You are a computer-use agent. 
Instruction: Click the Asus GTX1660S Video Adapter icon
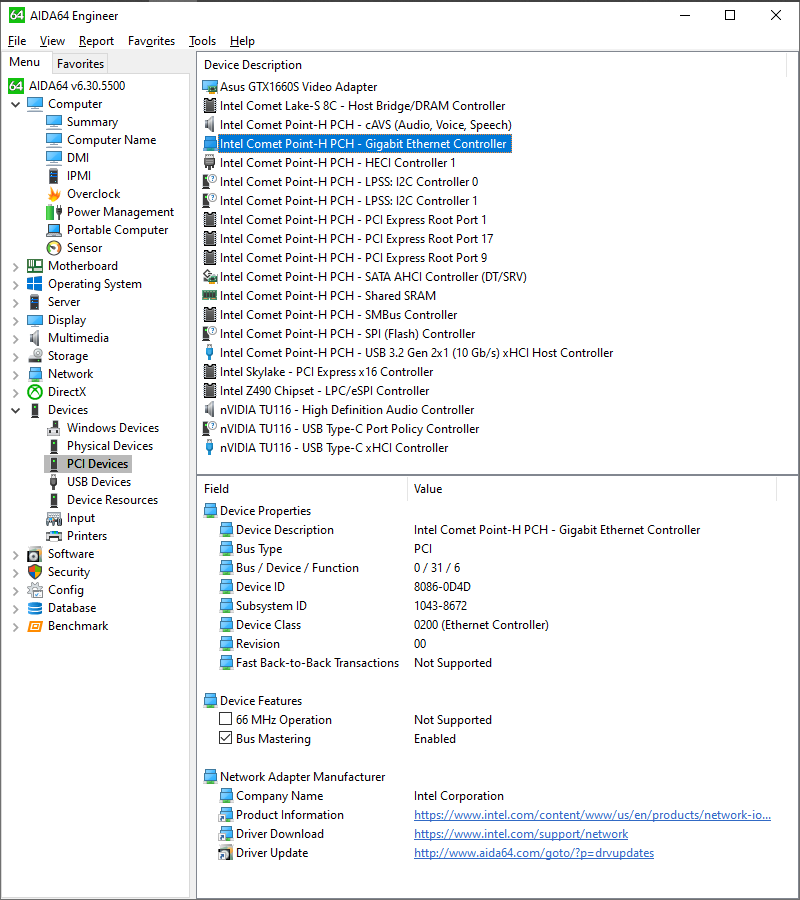pos(210,87)
